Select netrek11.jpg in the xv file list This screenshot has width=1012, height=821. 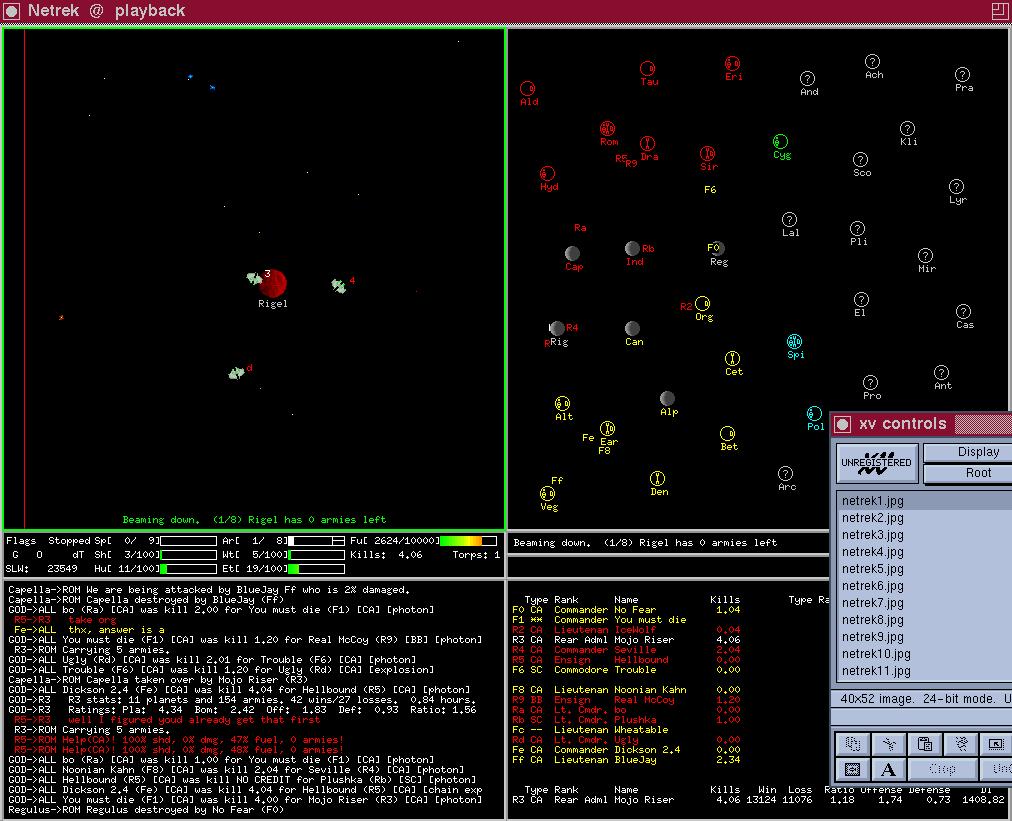coord(924,671)
